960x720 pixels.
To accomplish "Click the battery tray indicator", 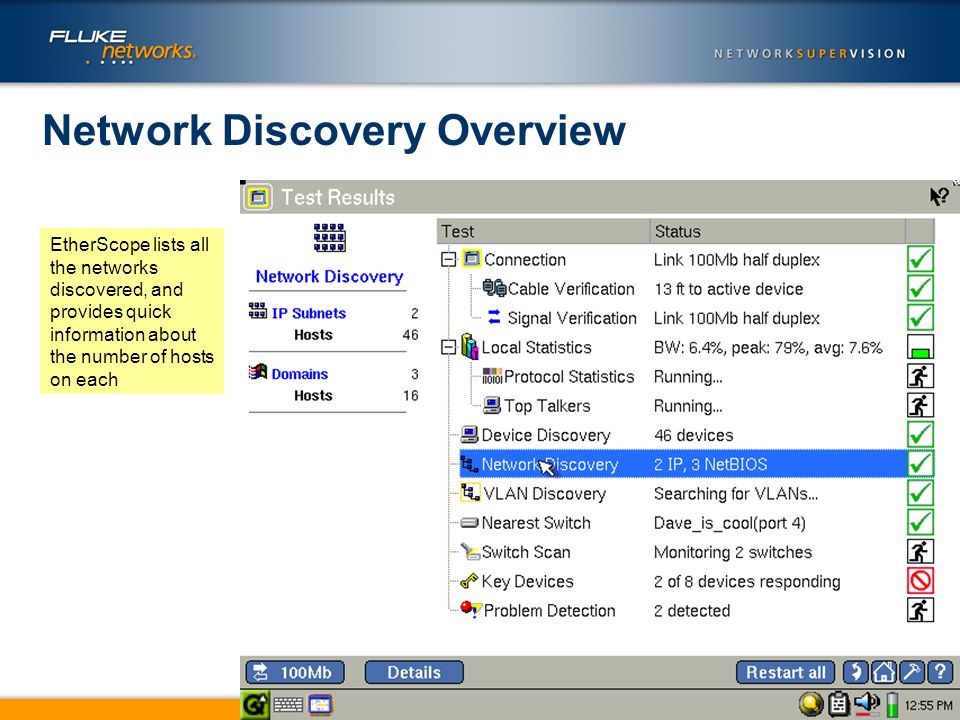I will 893,705.
